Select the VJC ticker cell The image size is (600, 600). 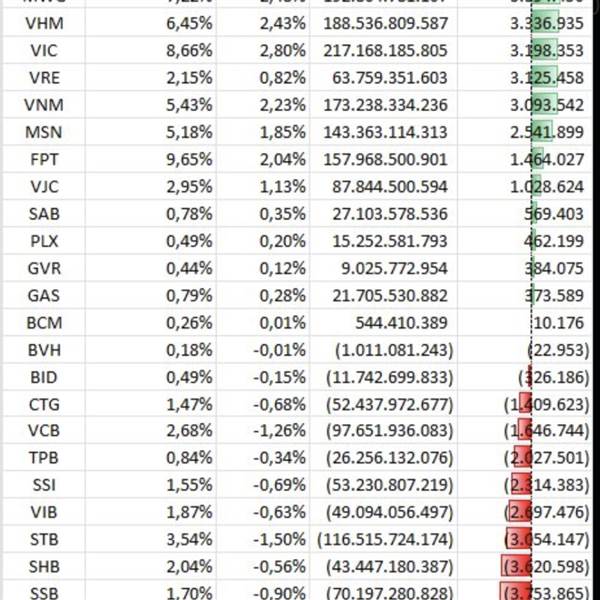43,185
